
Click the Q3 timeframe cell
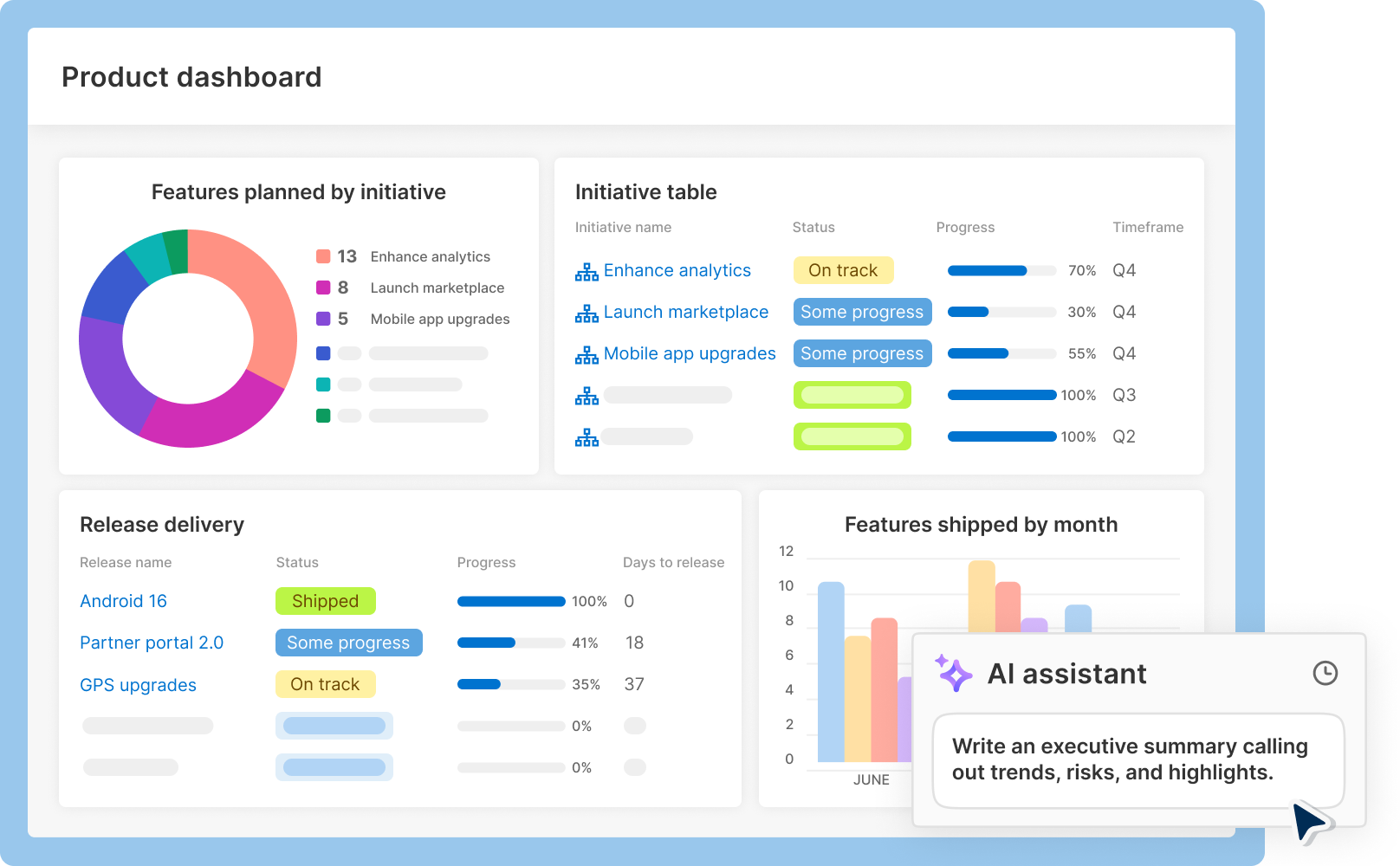pyautogui.click(x=1125, y=395)
